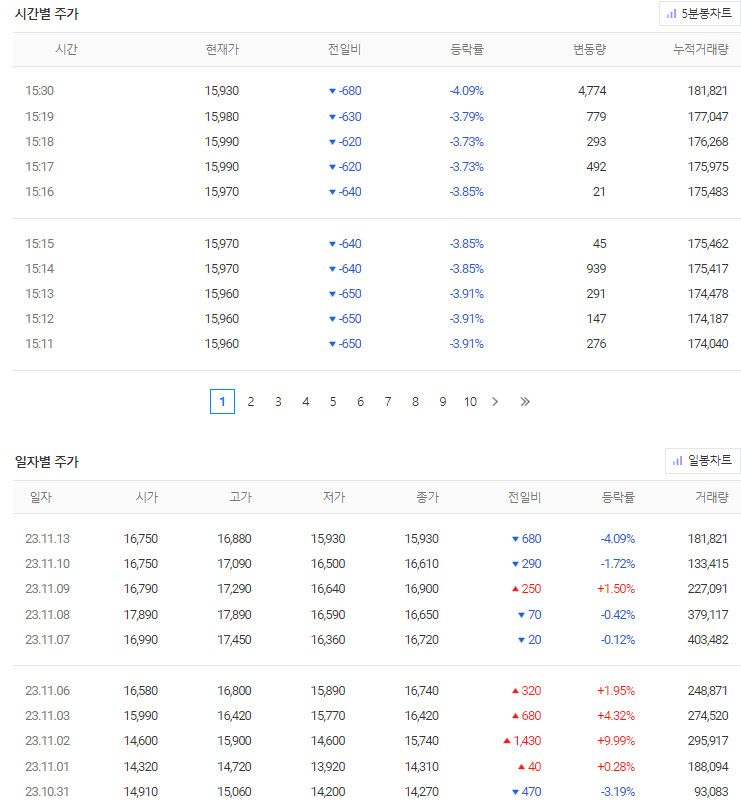
Task: Click the bar chart icon in 일봉차트
Action: 677,461
